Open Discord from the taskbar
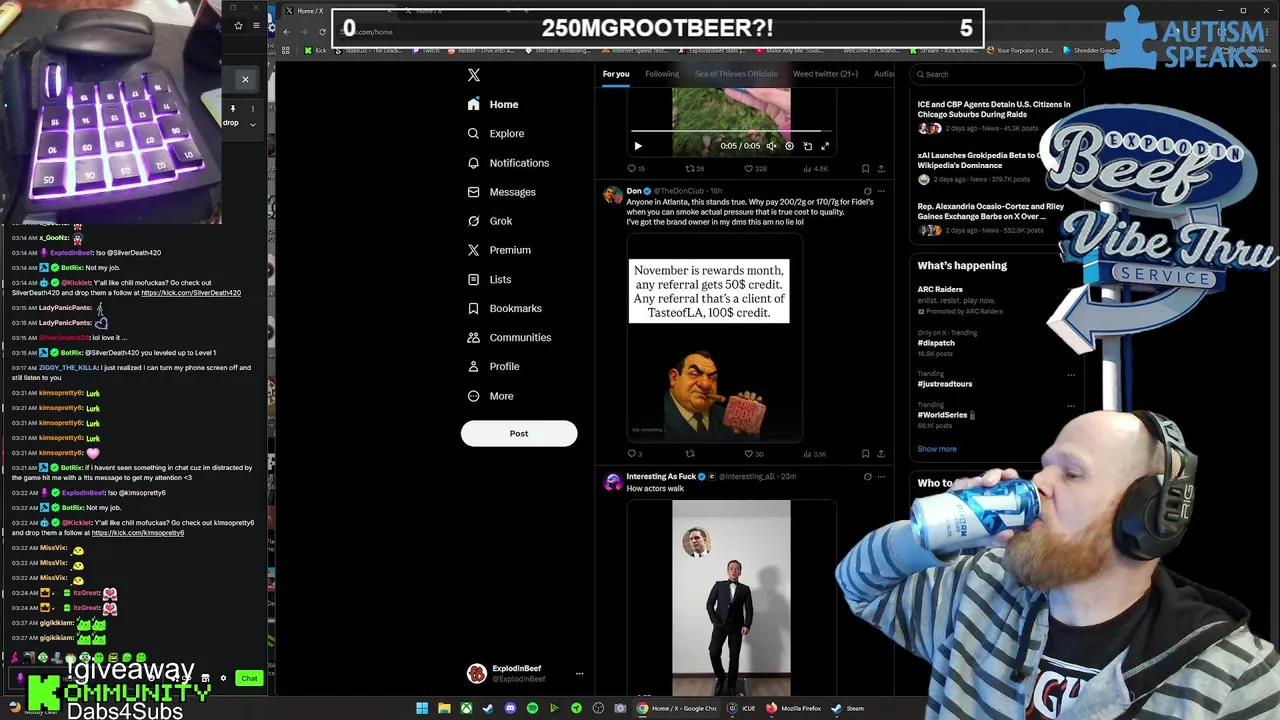Viewport: 1280px width, 720px height. coord(510,708)
